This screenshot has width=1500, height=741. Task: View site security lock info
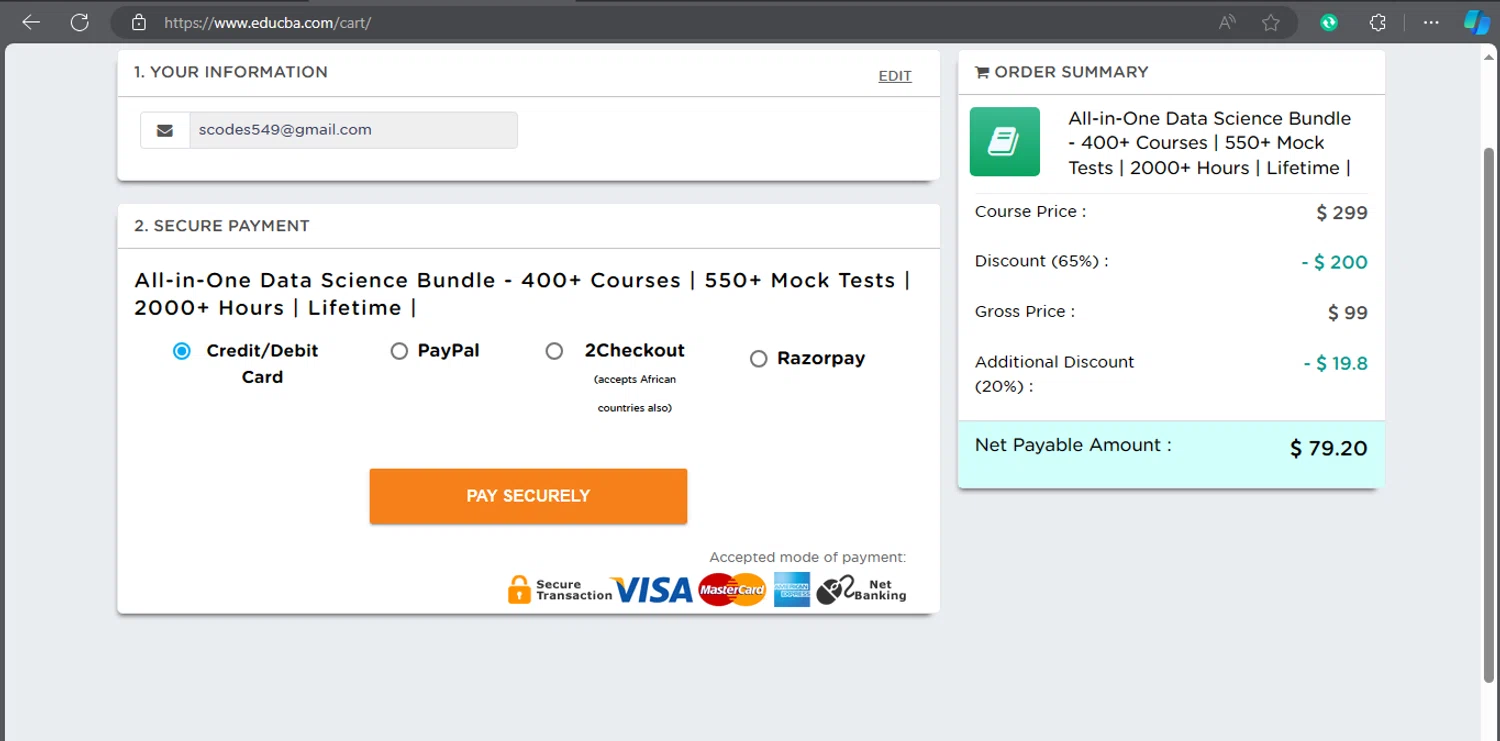[x=139, y=22]
